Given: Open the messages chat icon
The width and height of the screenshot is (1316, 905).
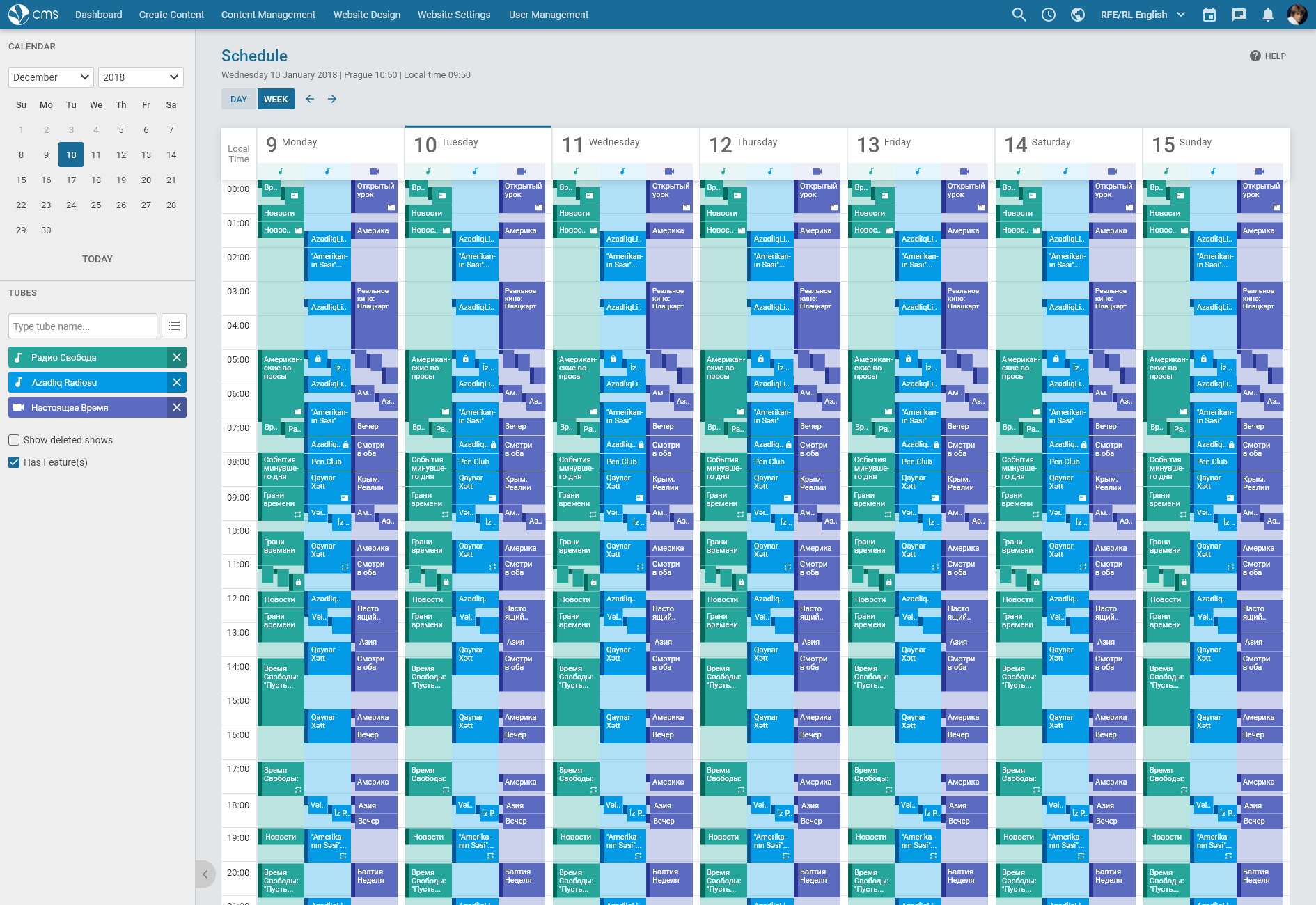Looking at the screenshot, I should [1239, 15].
